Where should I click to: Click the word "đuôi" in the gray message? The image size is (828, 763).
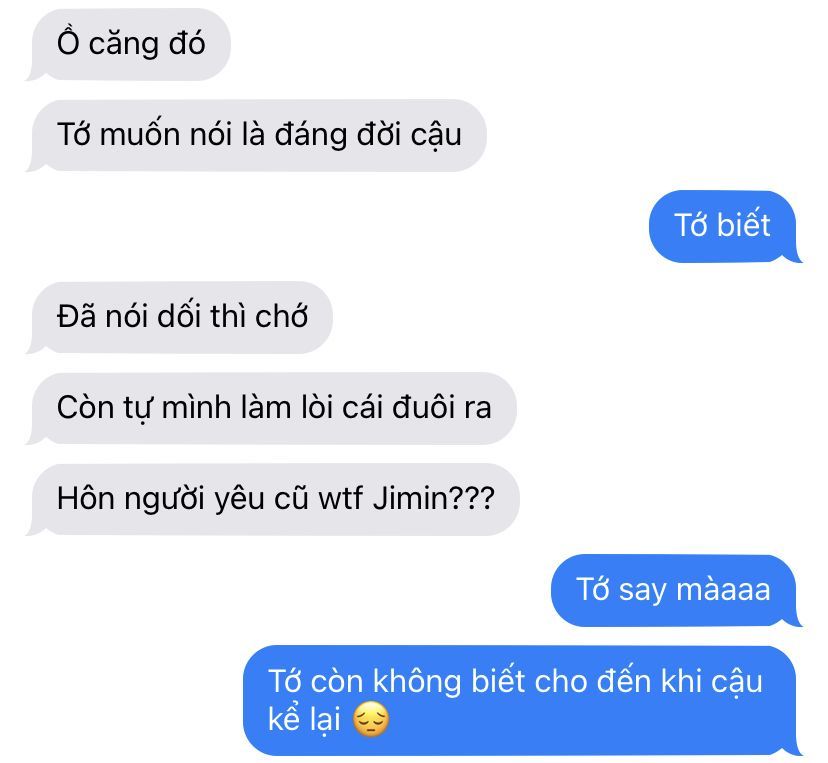pos(424,408)
